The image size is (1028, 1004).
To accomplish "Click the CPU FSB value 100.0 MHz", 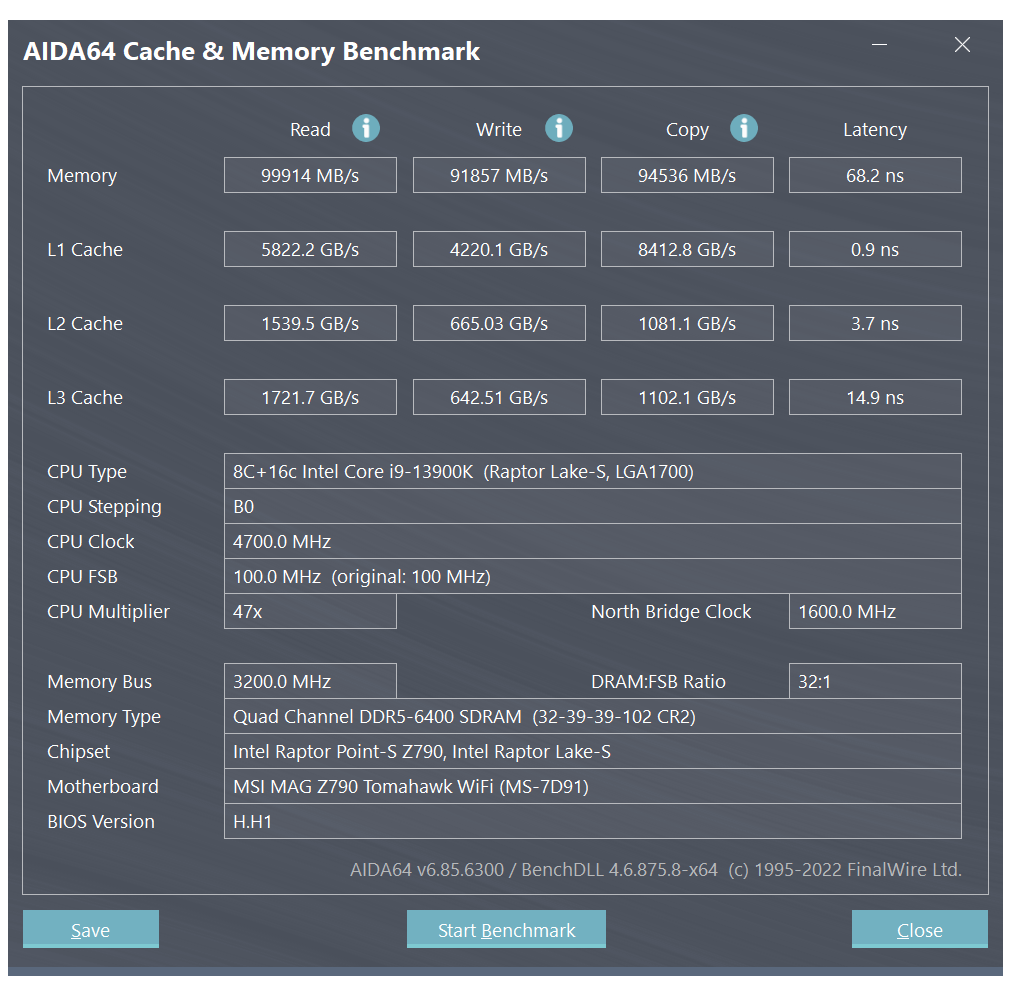I will pos(593,576).
